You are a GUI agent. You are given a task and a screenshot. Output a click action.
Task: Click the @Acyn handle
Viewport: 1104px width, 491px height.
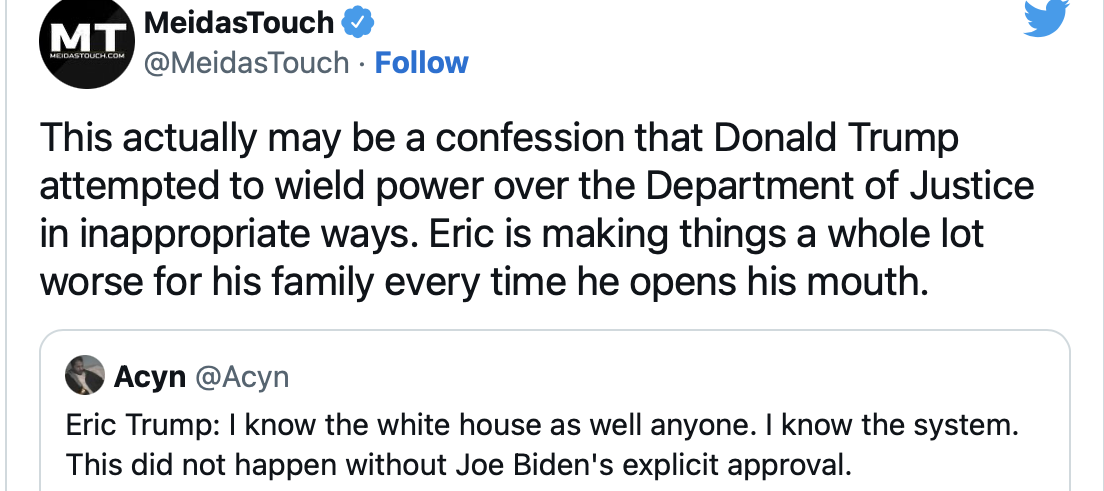(x=240, y=377)
